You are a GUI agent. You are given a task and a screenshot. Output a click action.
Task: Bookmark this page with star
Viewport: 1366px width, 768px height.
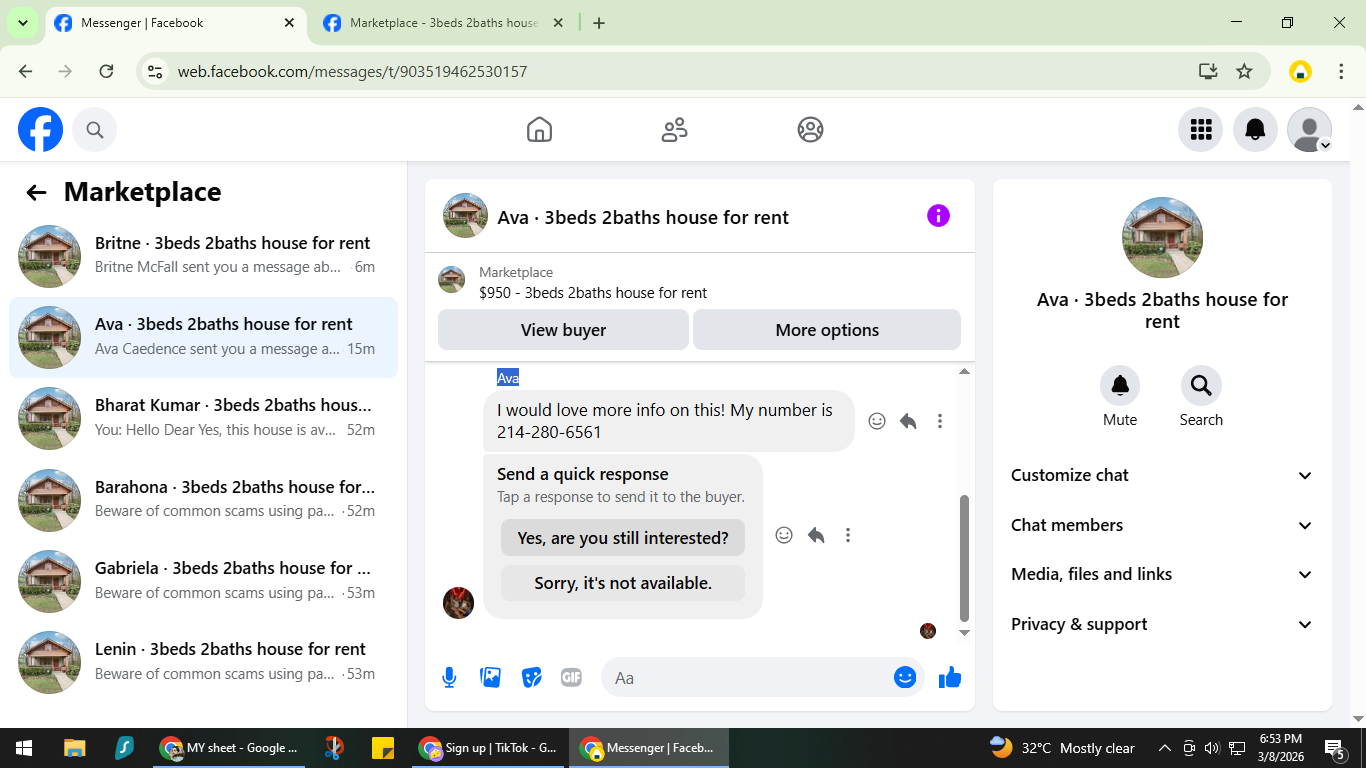(1244, 71)
